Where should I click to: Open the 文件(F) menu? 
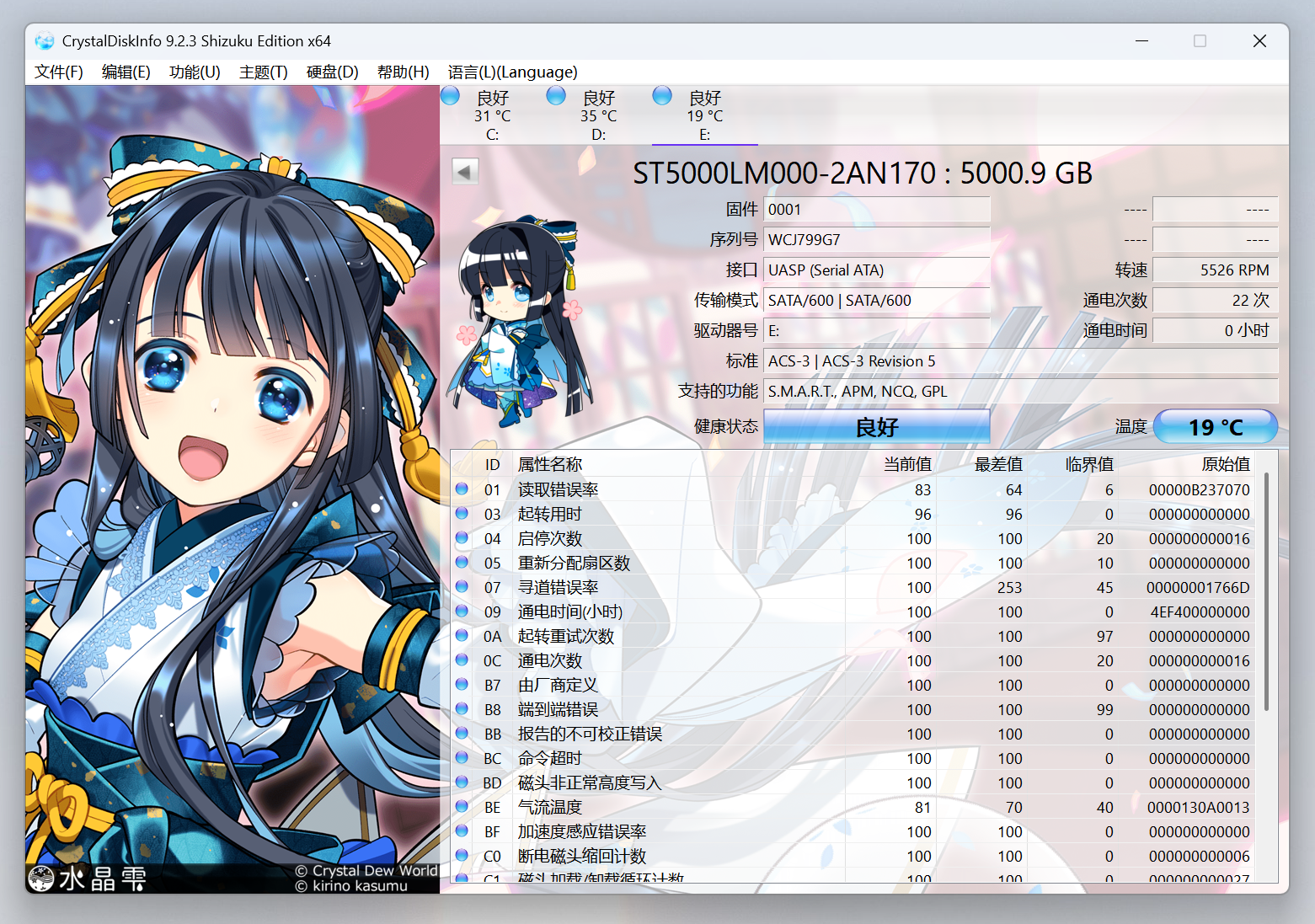(59, 72)
